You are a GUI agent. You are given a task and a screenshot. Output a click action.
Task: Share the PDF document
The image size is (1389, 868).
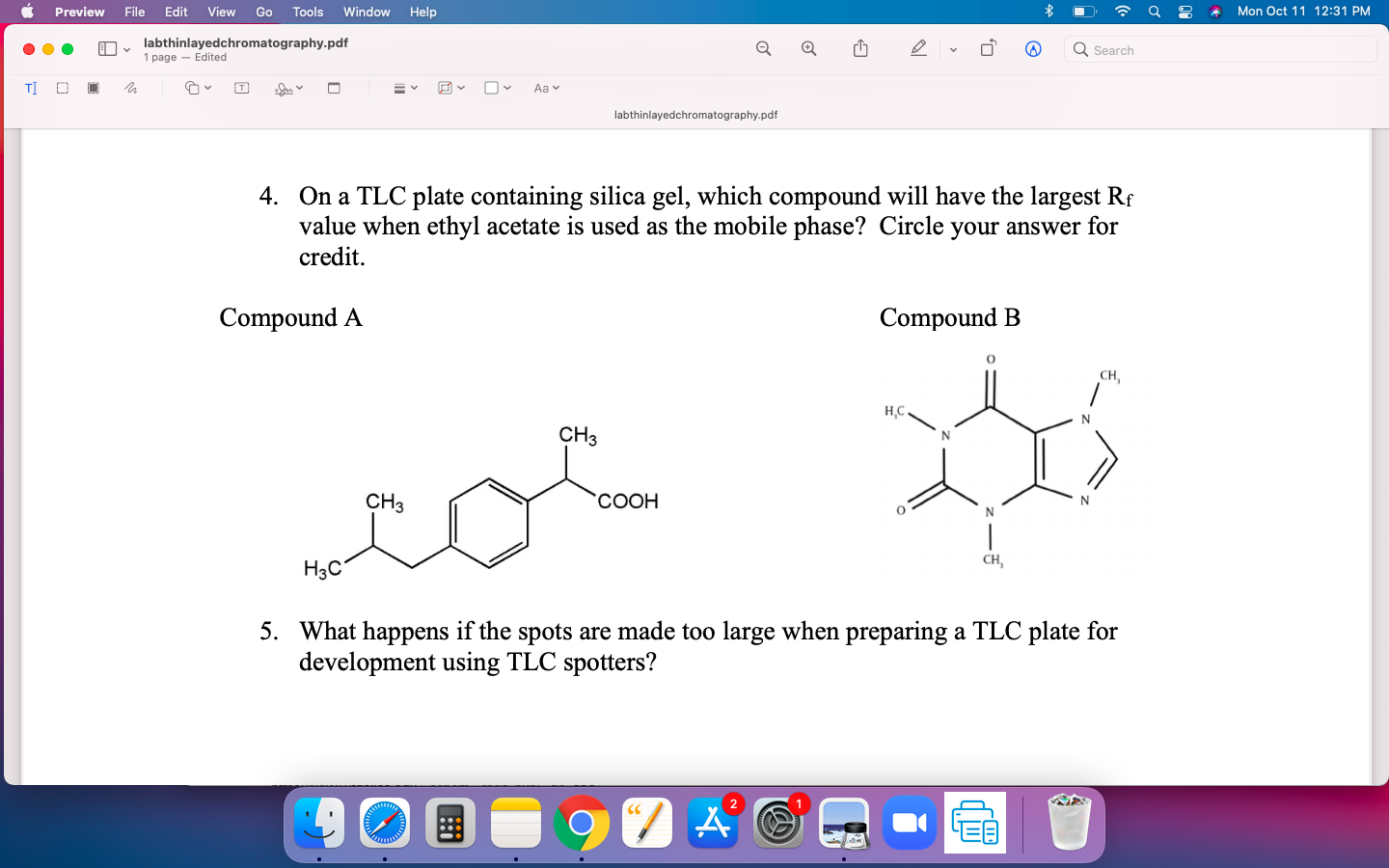[x=859, y=48]
